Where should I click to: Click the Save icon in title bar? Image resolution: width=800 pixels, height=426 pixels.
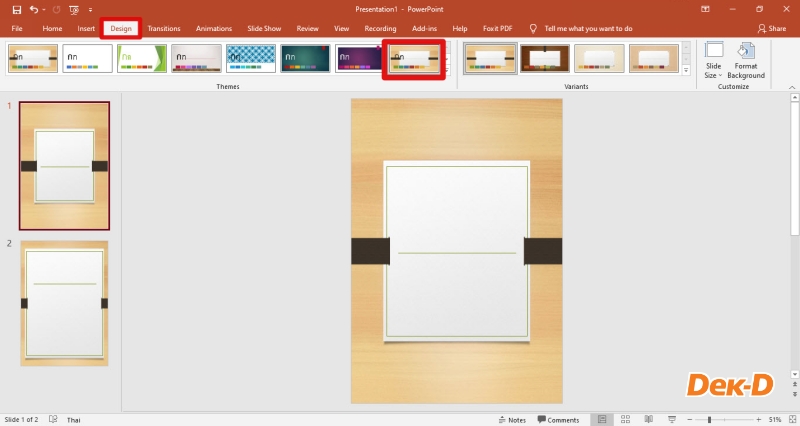(16, 9)
